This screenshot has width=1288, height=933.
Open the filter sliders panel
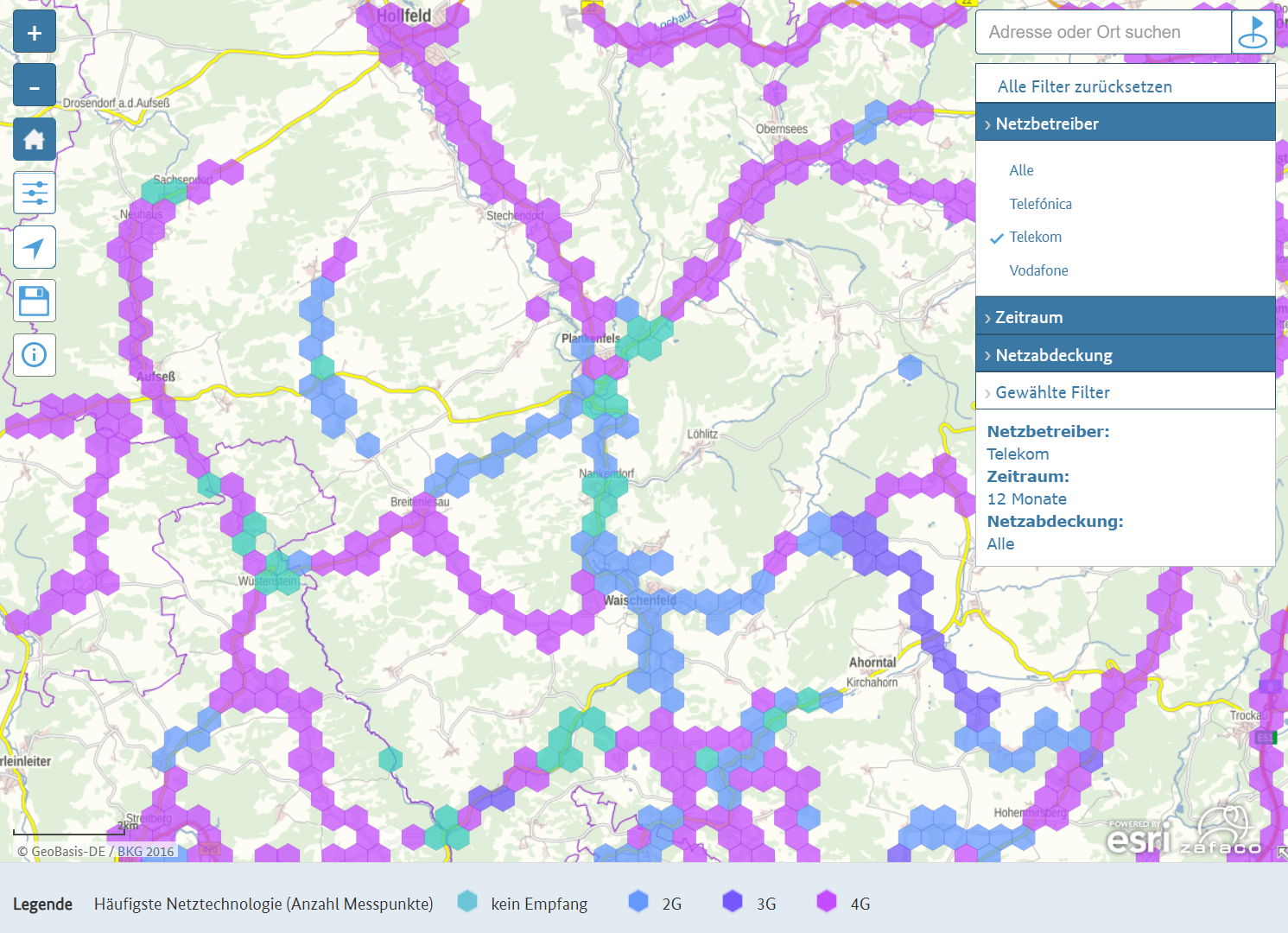[x=35, y=193]
